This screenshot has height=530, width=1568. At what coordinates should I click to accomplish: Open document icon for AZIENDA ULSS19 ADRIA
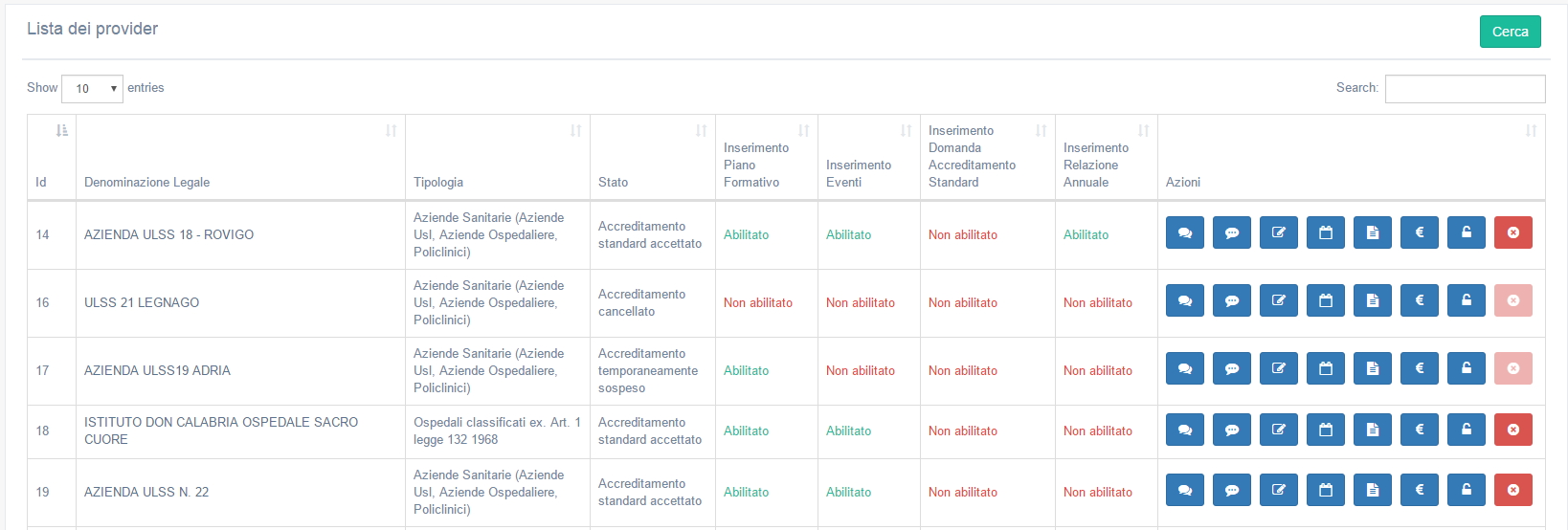click(1372, 368)
